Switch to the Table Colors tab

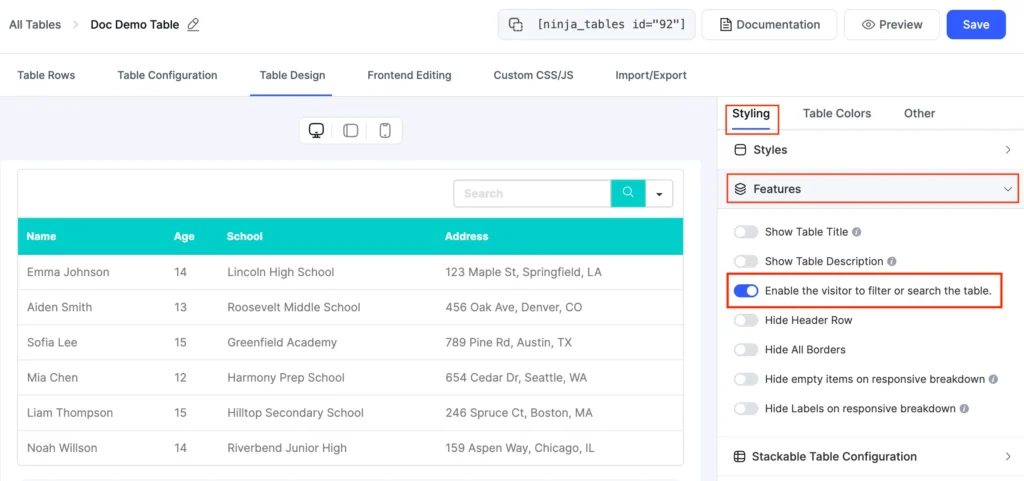tap(837, 113)
